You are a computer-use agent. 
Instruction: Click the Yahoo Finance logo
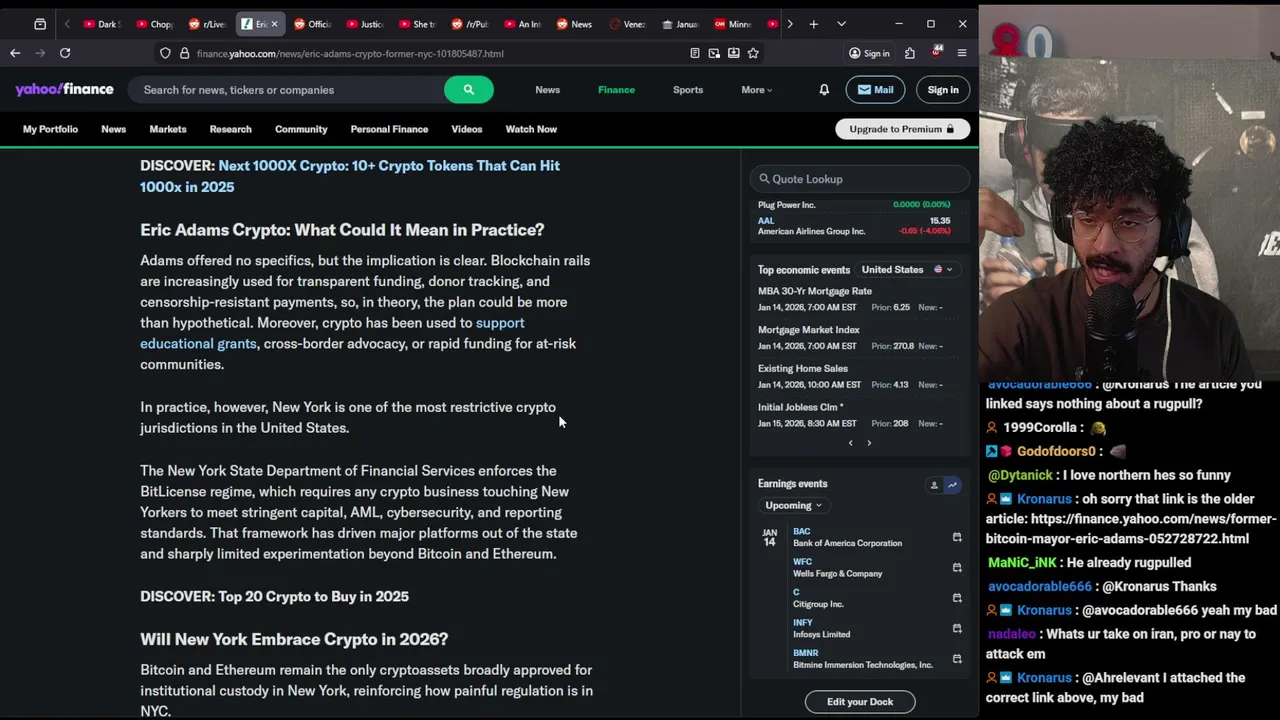pyautogui.click(x=64, y=89)
